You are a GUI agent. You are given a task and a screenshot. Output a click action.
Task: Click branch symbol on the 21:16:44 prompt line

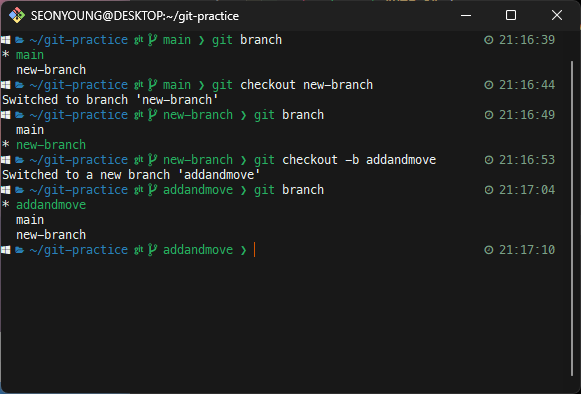tap(152, 85)
